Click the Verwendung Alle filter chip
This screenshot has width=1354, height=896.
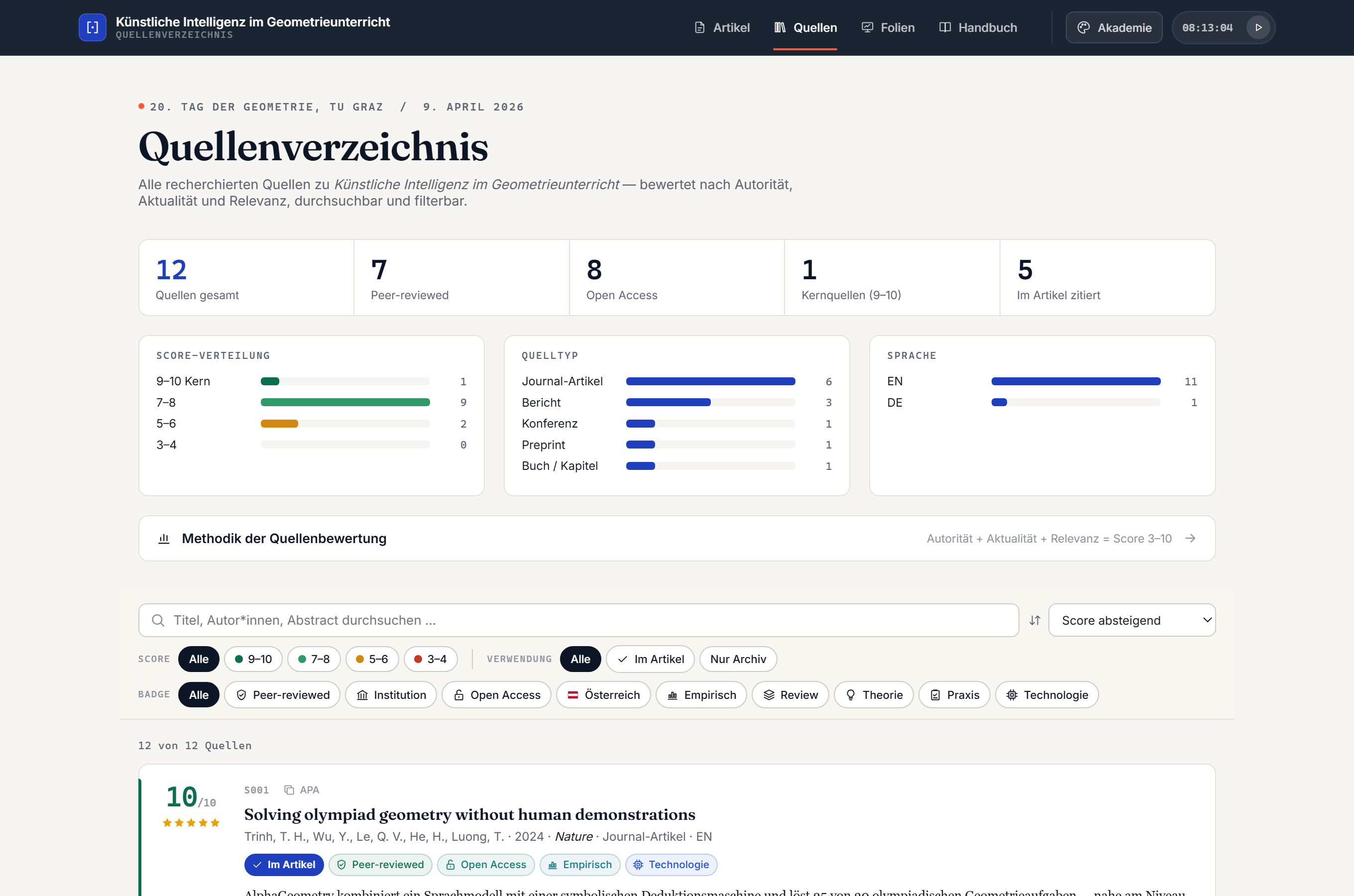tap(580, 659)
